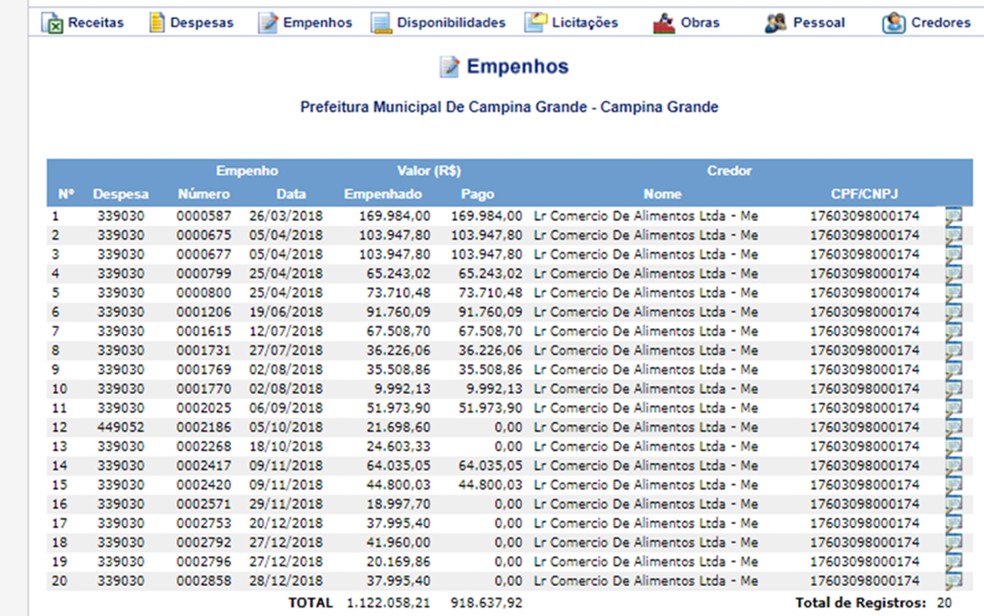The height and width of the screenshot is (616, 984).
Task: Open details icon for empenho 0000800
Action: click(x=953, y=293)
